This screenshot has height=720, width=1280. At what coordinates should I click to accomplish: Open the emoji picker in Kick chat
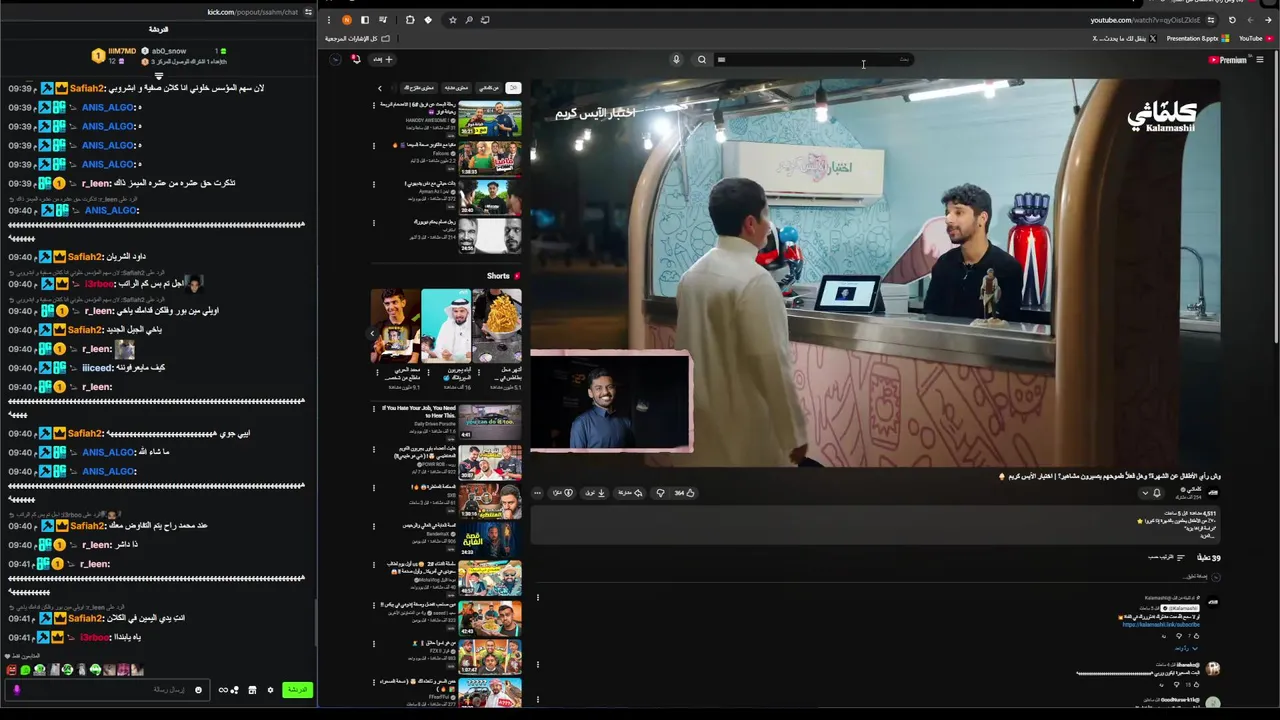(x=198, y=690)
